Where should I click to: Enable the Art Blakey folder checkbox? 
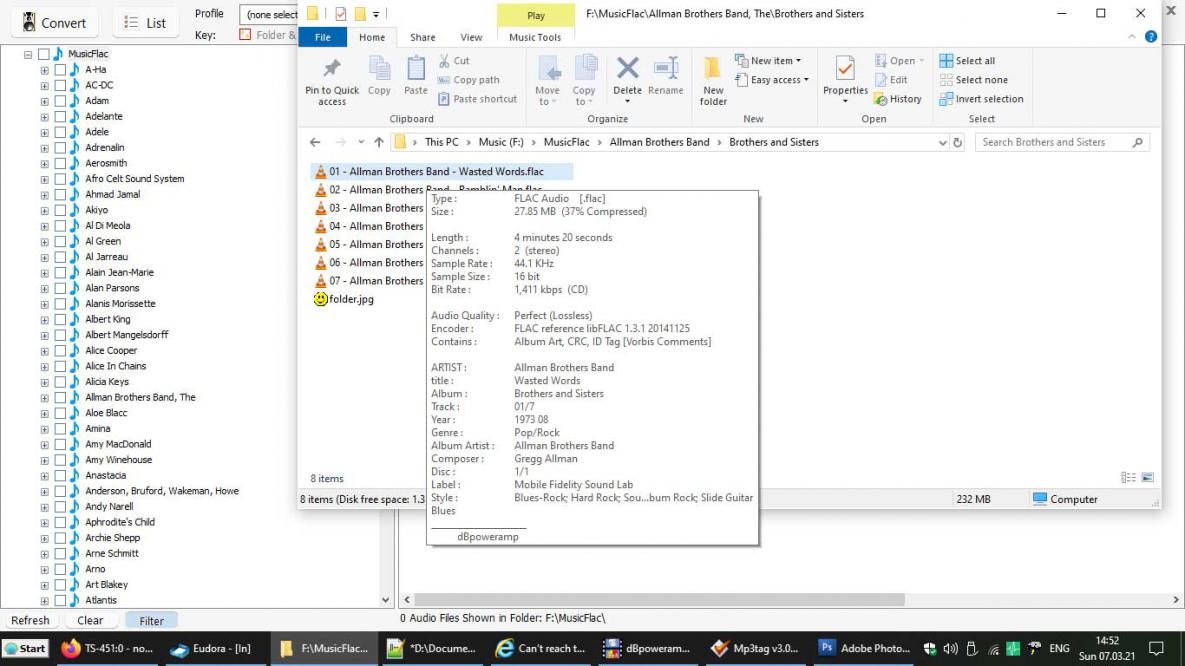60,585
